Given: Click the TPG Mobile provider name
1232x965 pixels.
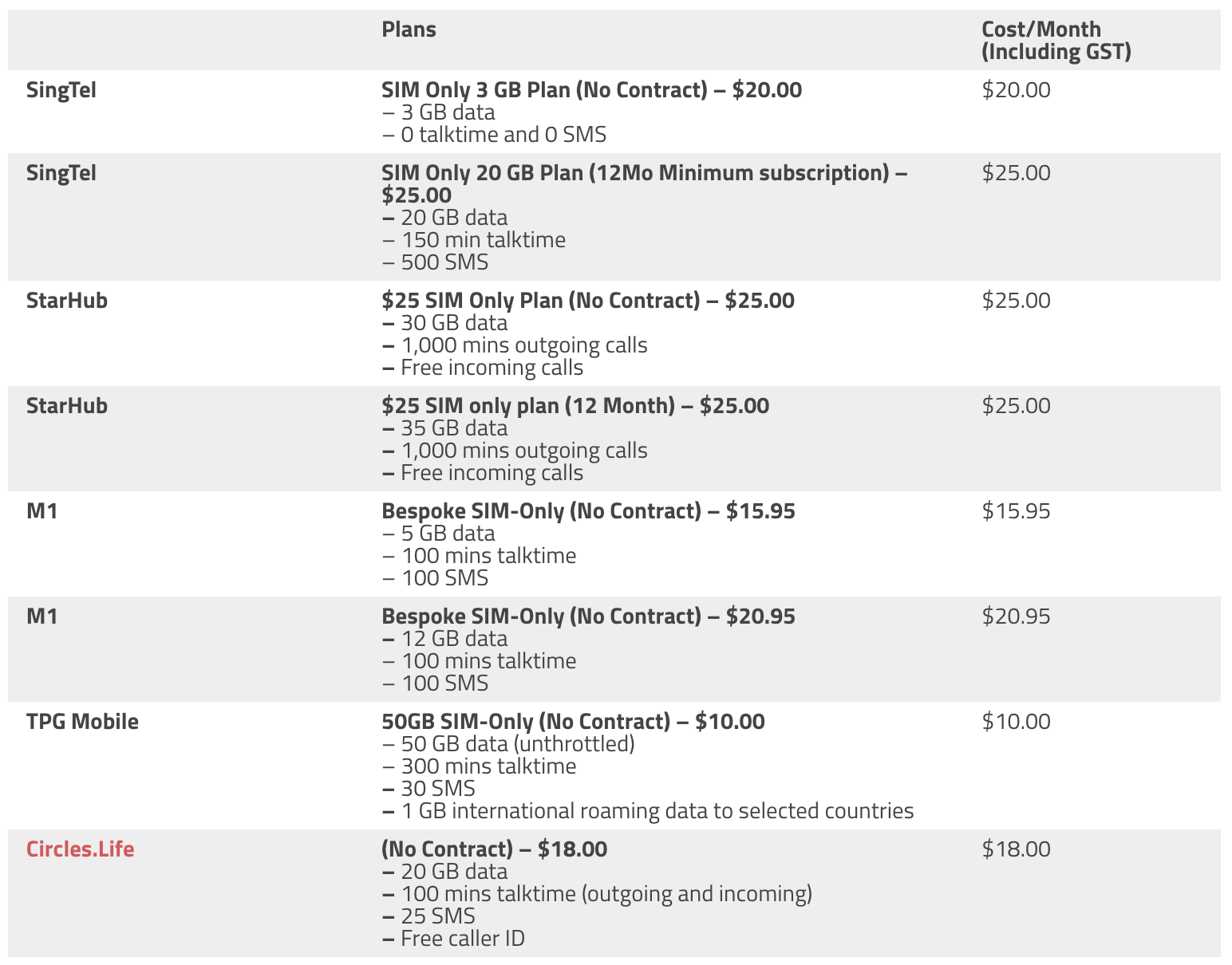Looking at the screenshot, I should coord(82,722).
